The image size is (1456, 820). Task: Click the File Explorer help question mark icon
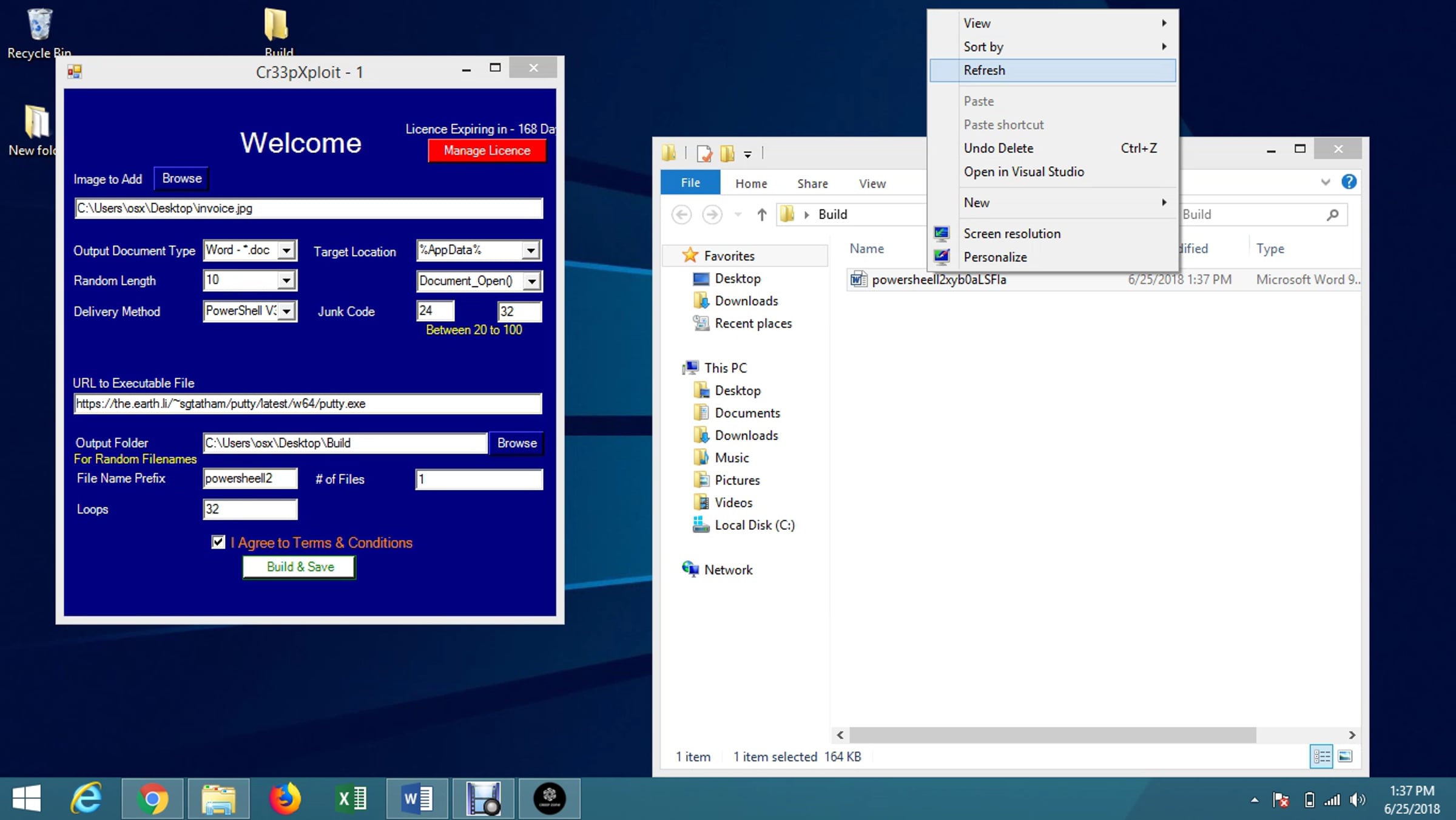(x=1349, y=182)
